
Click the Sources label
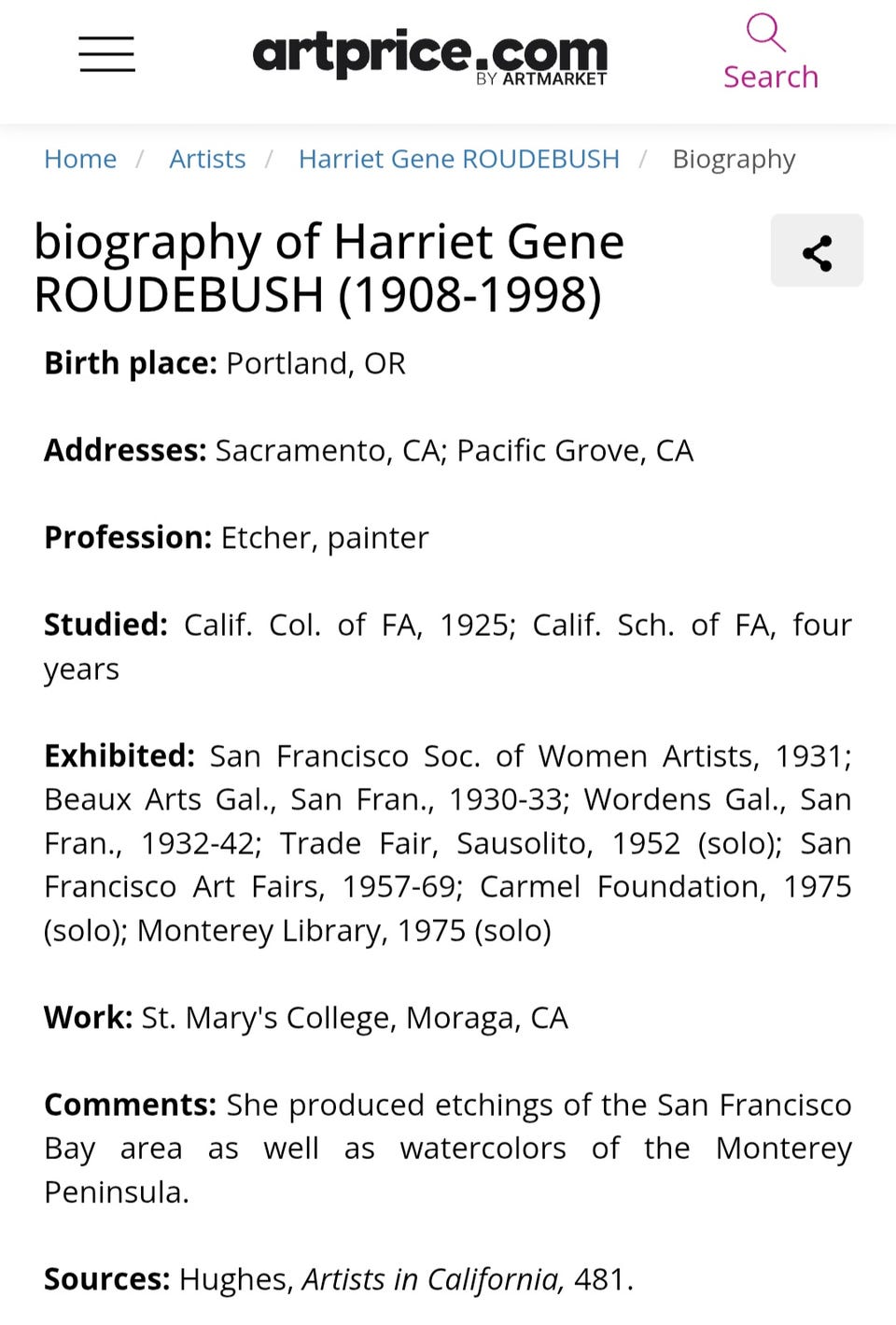(x=107, y=1279)
